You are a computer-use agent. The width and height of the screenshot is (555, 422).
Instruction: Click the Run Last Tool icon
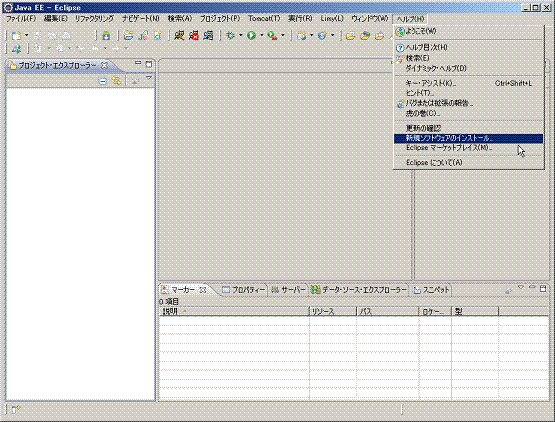pos(273,35)
